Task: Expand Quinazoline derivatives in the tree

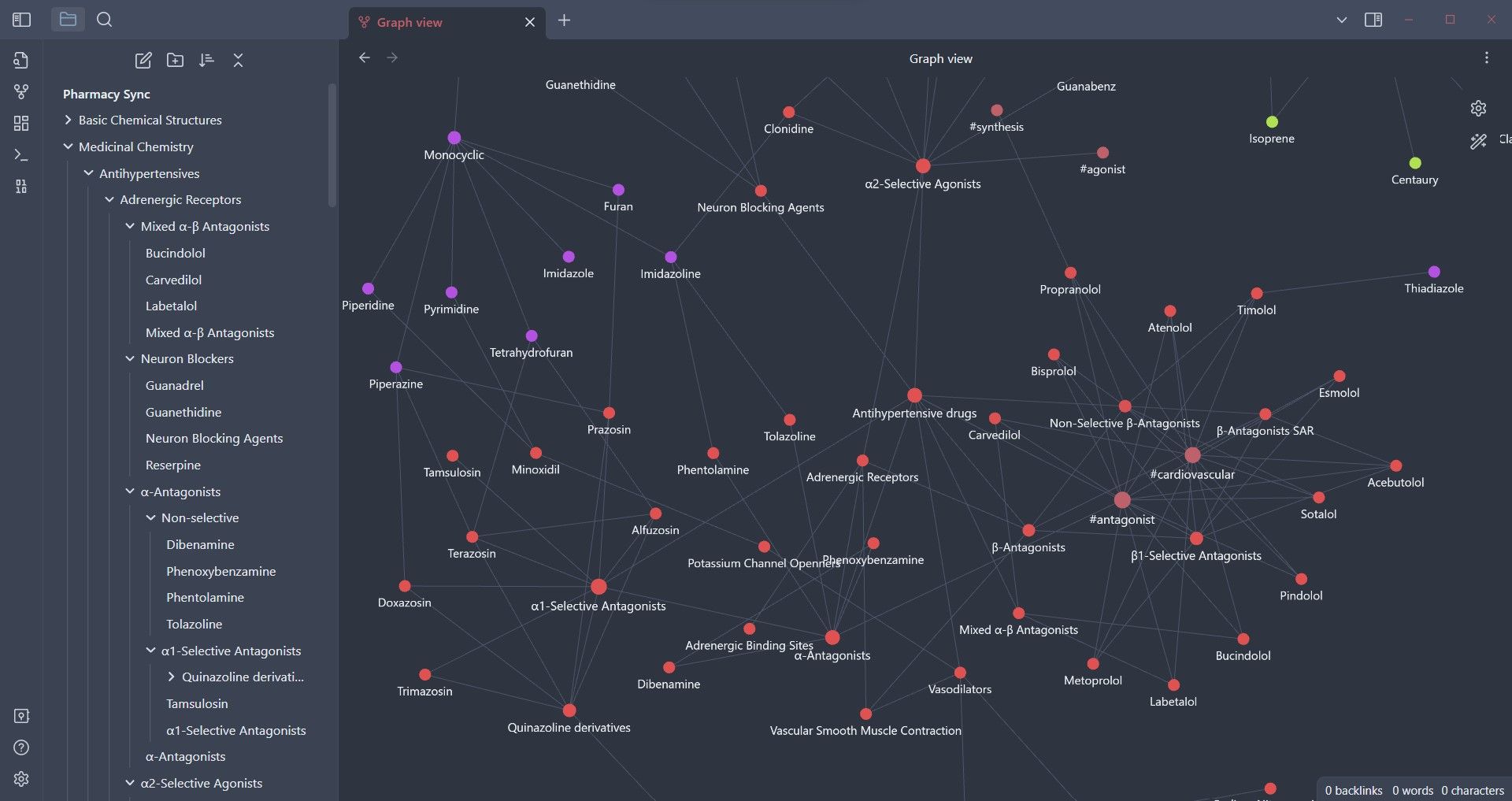Action: pyautogui.click(x=170, y=677)
